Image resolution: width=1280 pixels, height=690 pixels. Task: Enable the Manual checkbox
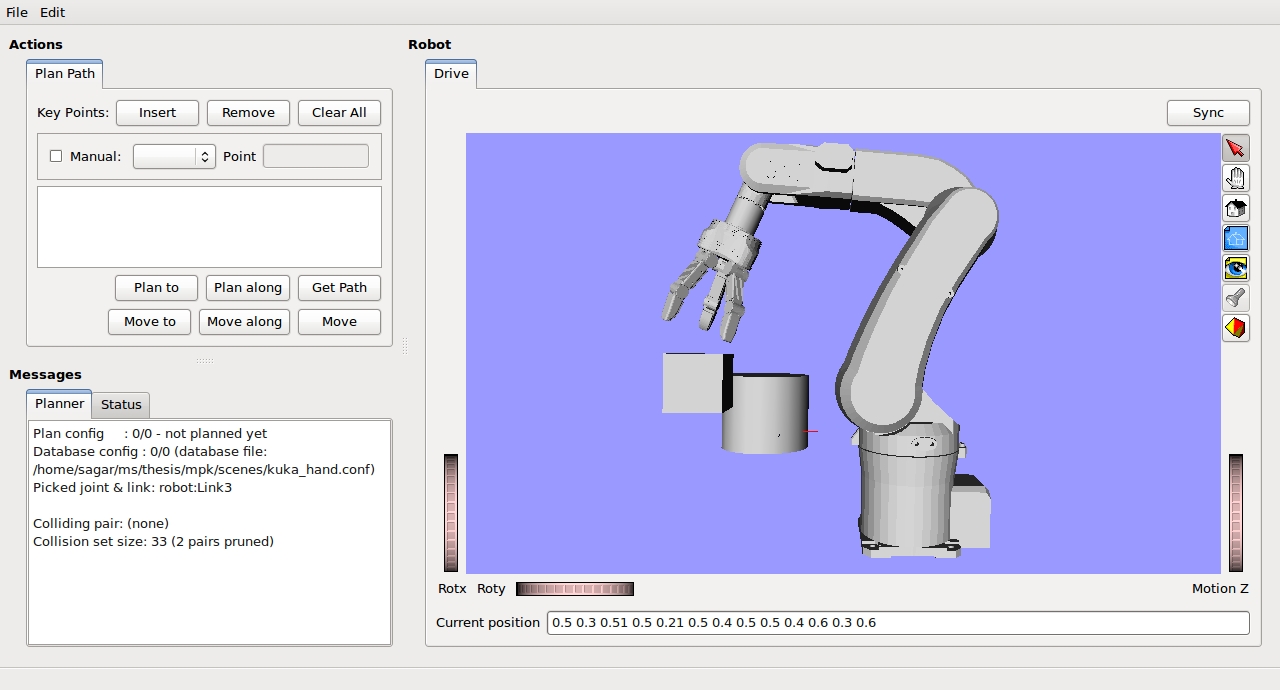tap(56, 156)
